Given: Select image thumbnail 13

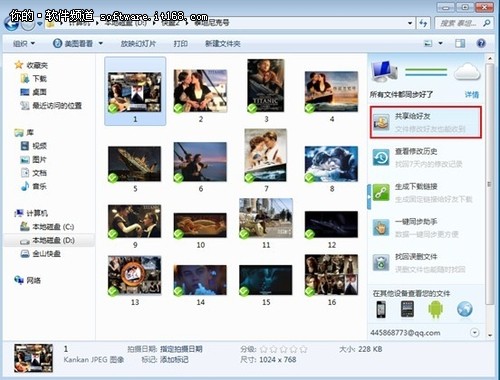Looking at the screenshot, I should (134, 276).
